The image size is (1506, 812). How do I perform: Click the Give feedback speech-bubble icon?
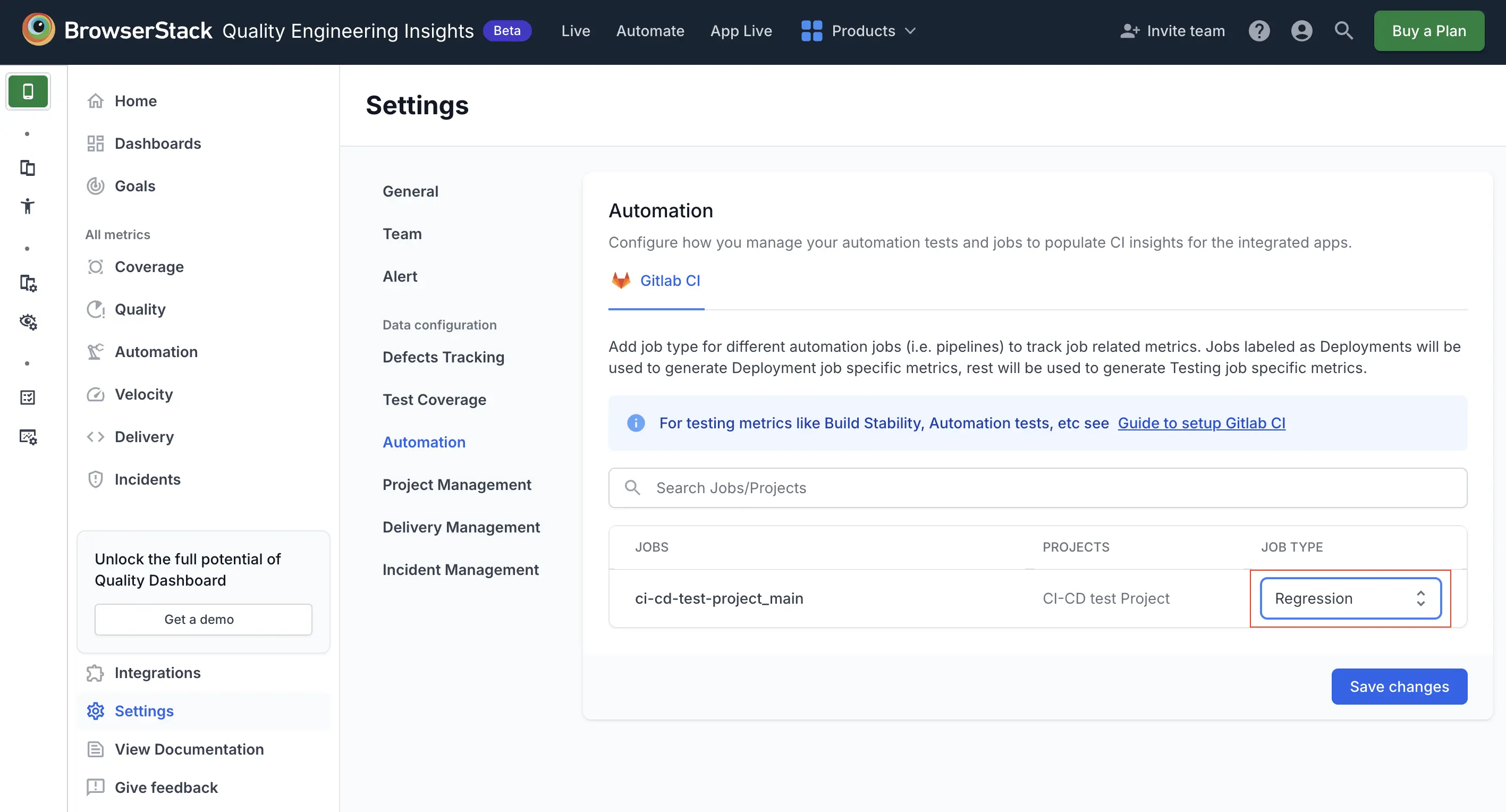(x=95, y=788)
